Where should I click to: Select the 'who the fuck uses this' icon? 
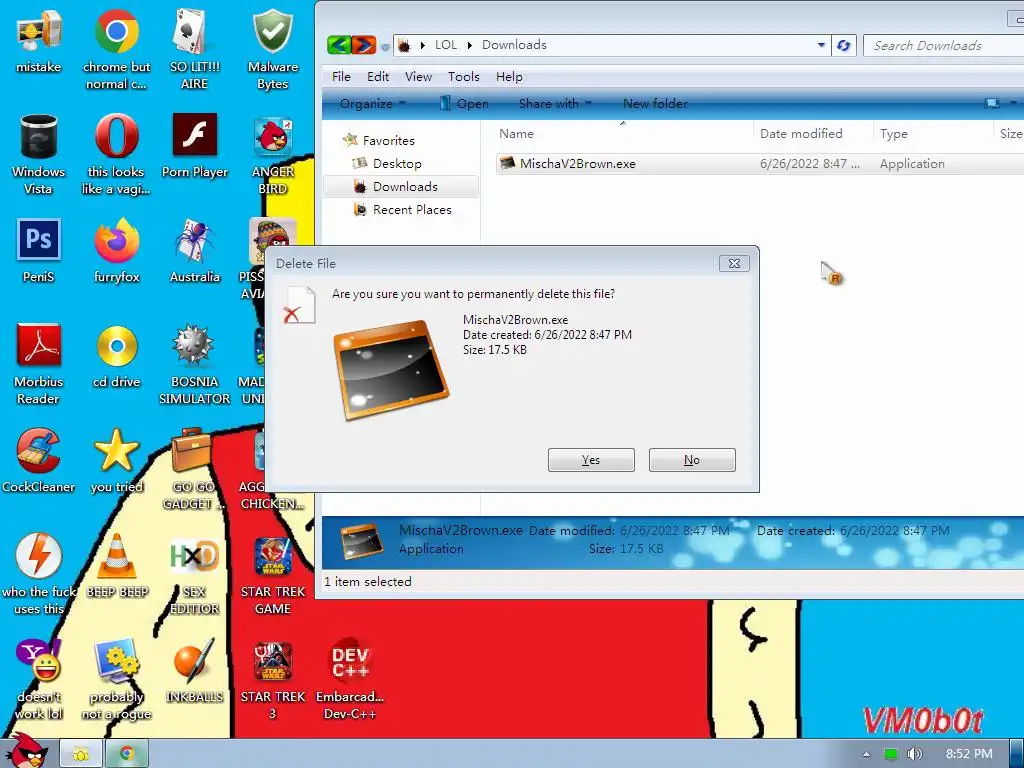(x=39, y=573)
